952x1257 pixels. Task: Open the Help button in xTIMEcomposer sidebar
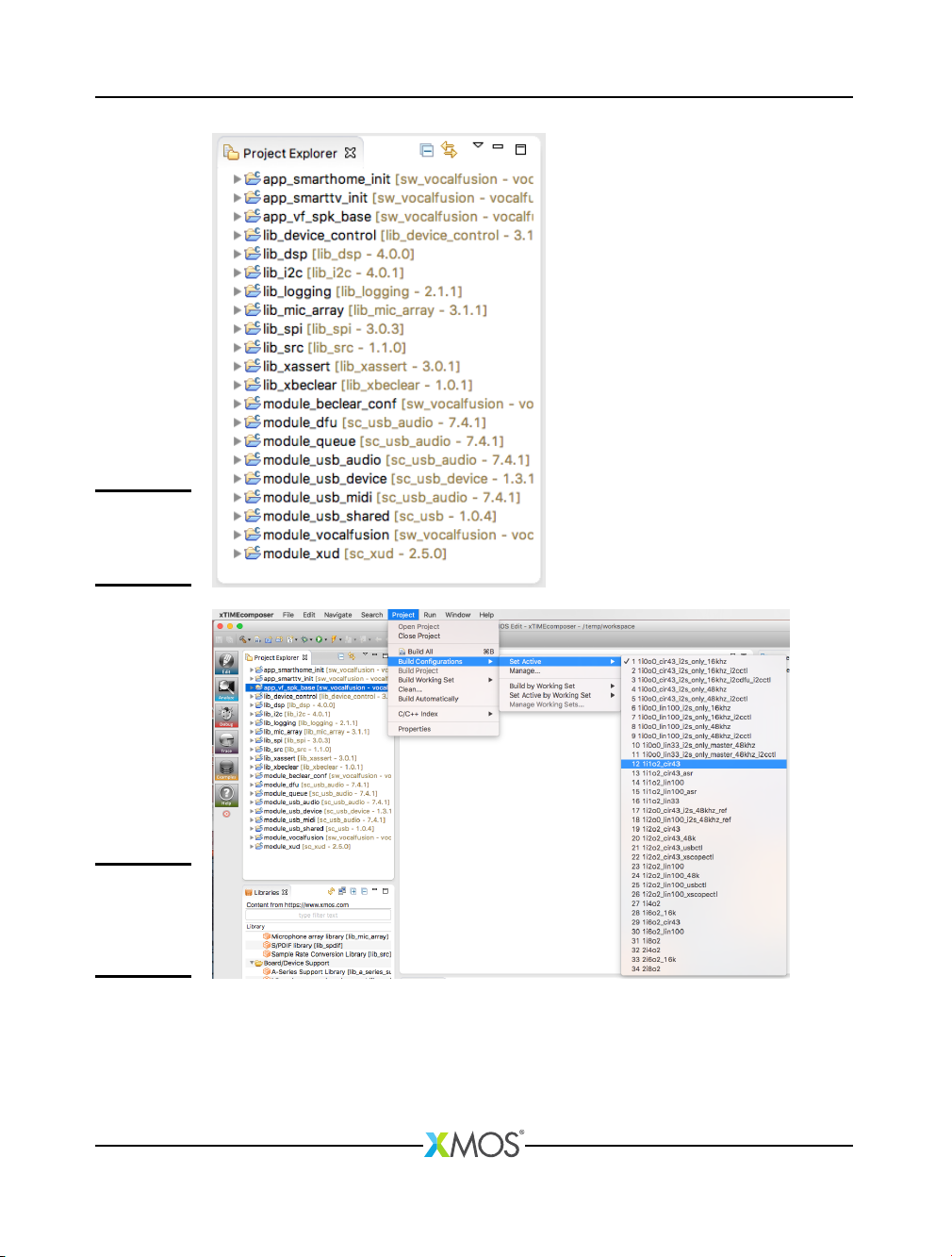tap(226, 796)
